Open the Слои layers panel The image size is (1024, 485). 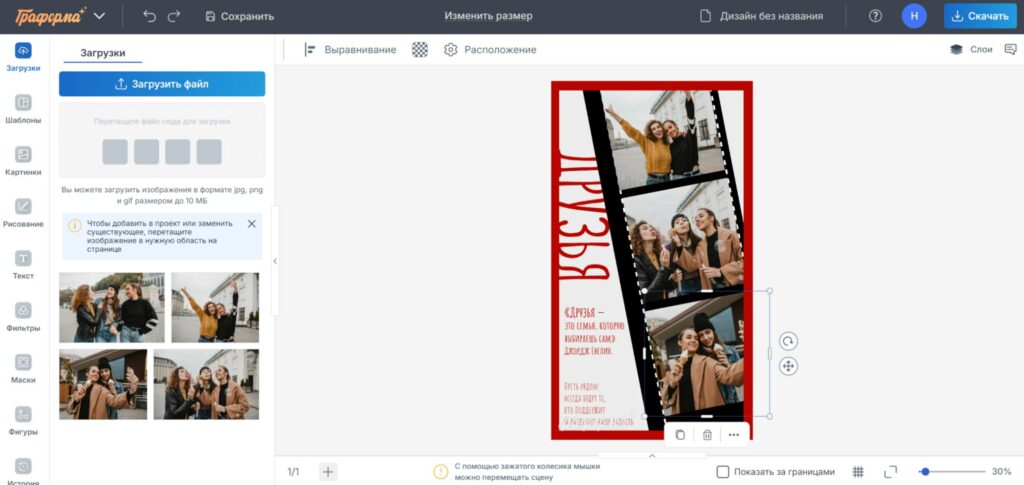pos(970,50)
